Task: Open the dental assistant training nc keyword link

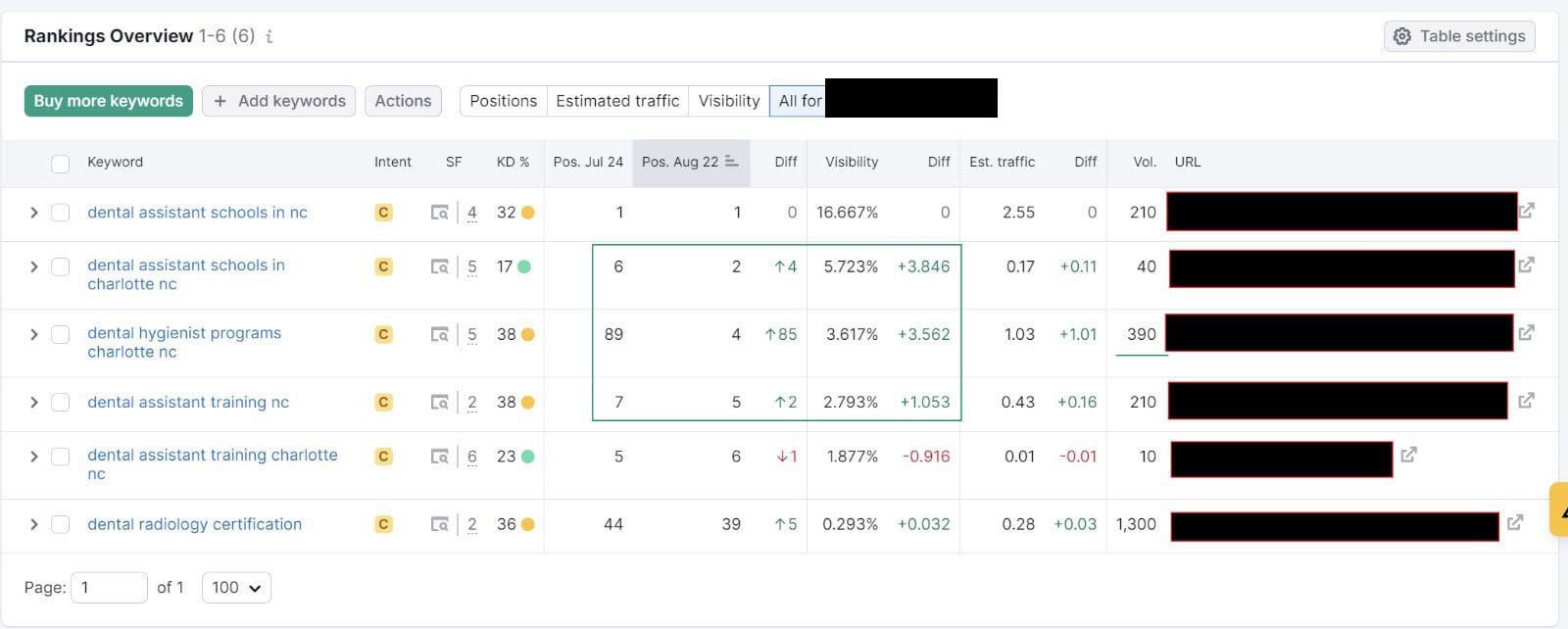Action: point(188,402)
